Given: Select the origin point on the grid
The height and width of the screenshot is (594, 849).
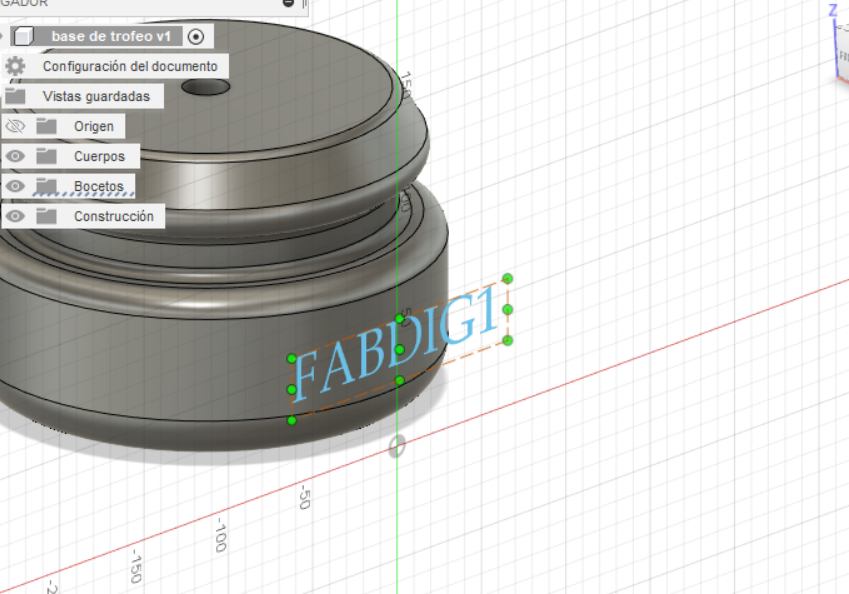Looking at the screenshot, I should coord(397,446).
